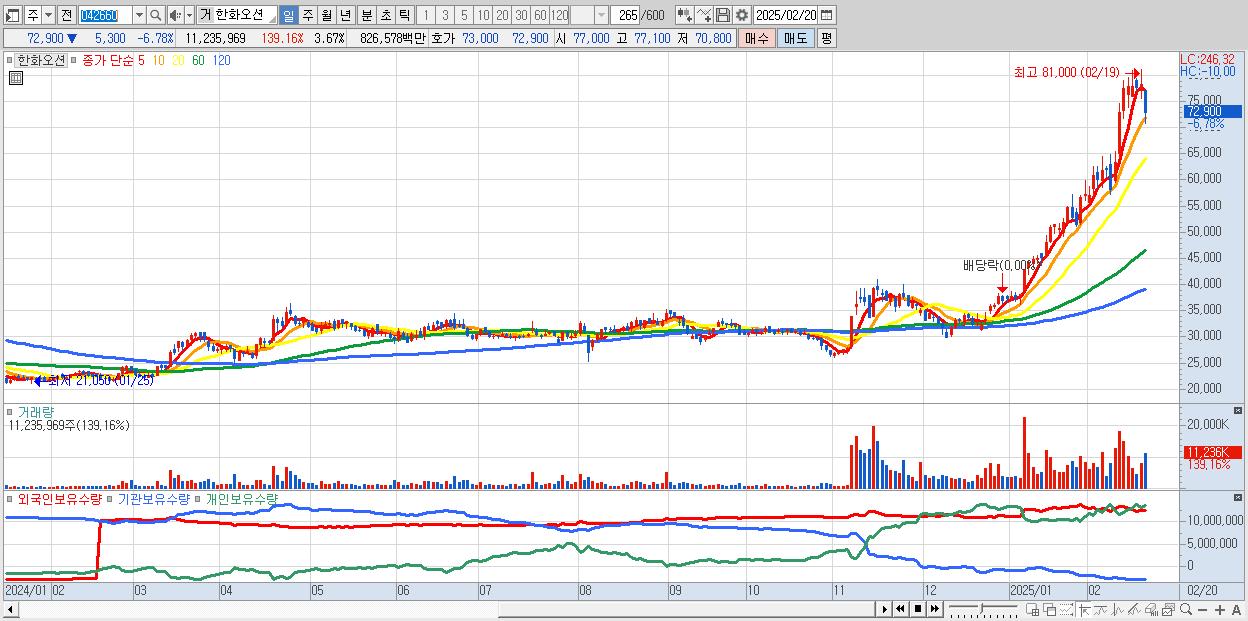Expand dropdown next to speaker icon
Viewport: 1248px width, 621px height.
click(x=189, y=15)
